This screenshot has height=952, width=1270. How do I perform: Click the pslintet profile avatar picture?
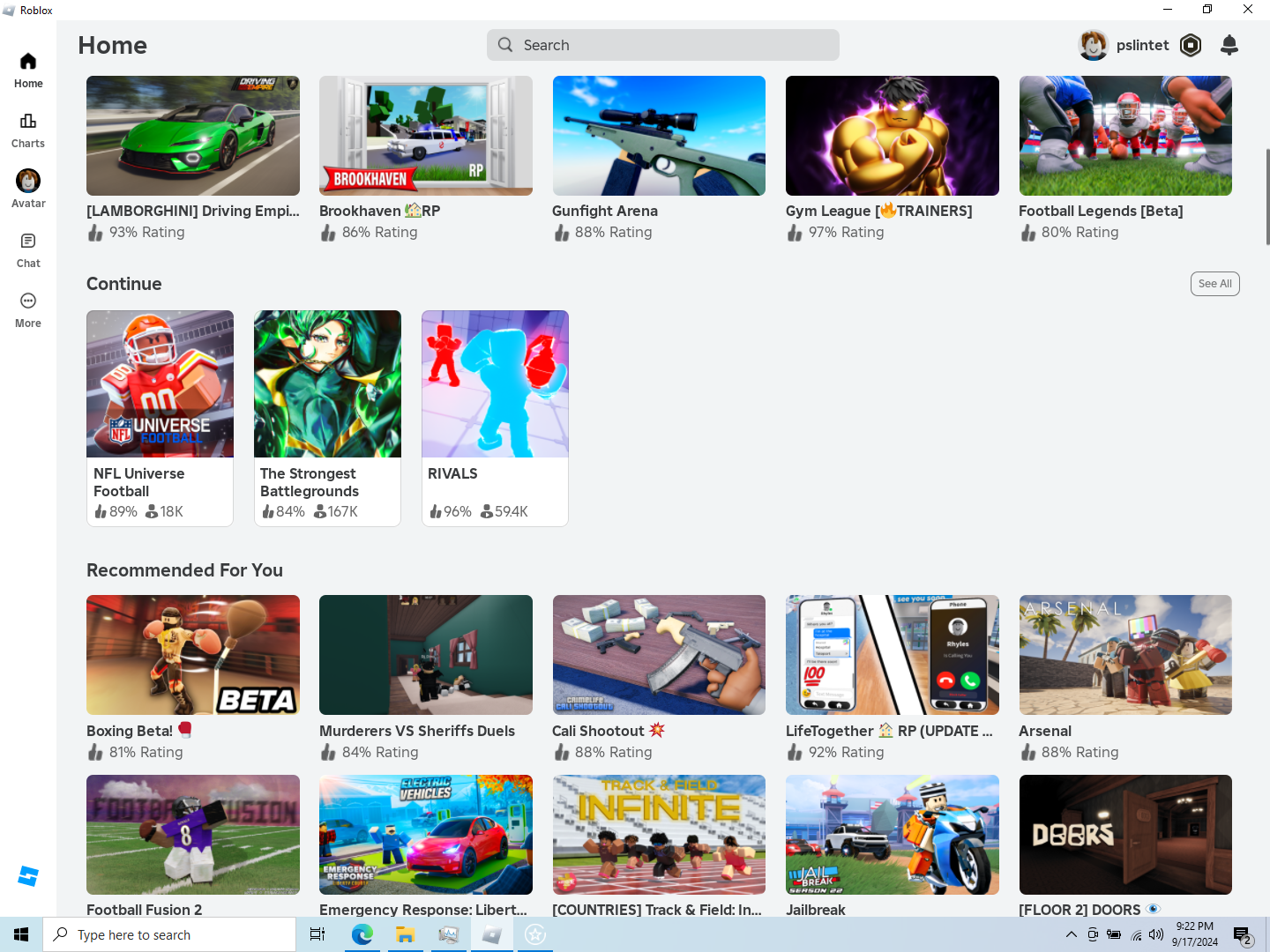(x=1094, y=45)
